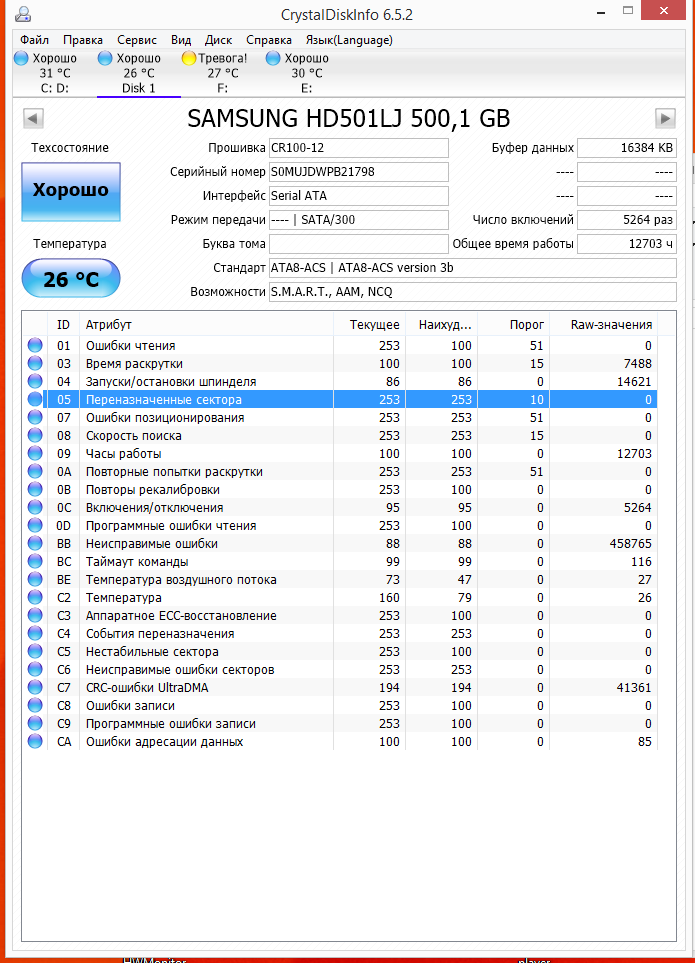Click status icon of Включения/отключения row
This screenshot has width=695, height=963.
(35, 507)
